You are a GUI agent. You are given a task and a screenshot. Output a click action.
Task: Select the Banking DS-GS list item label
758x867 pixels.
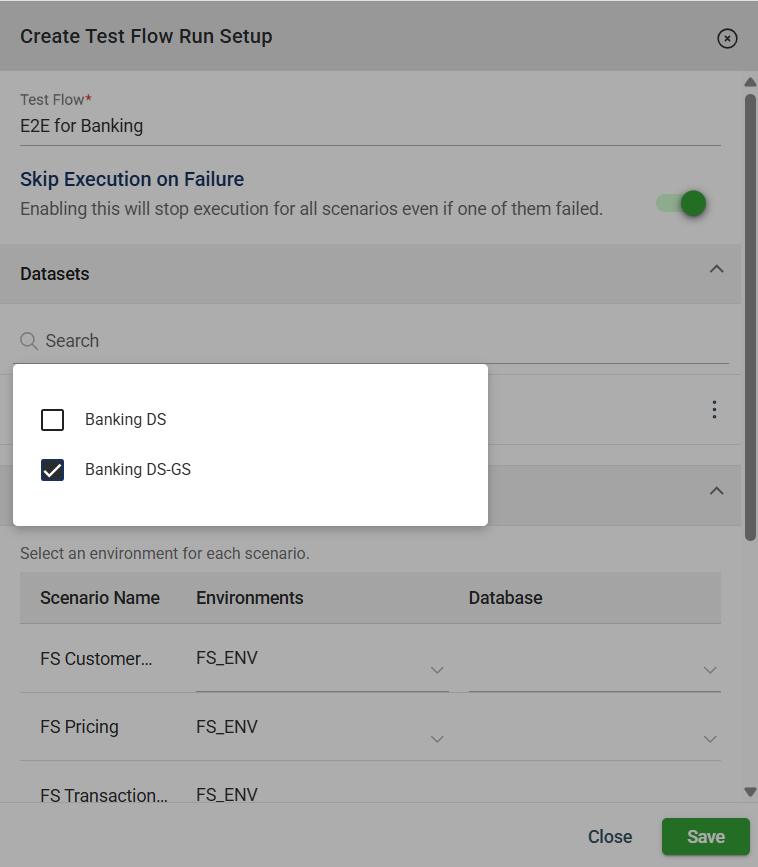click(x=138, y=470)
